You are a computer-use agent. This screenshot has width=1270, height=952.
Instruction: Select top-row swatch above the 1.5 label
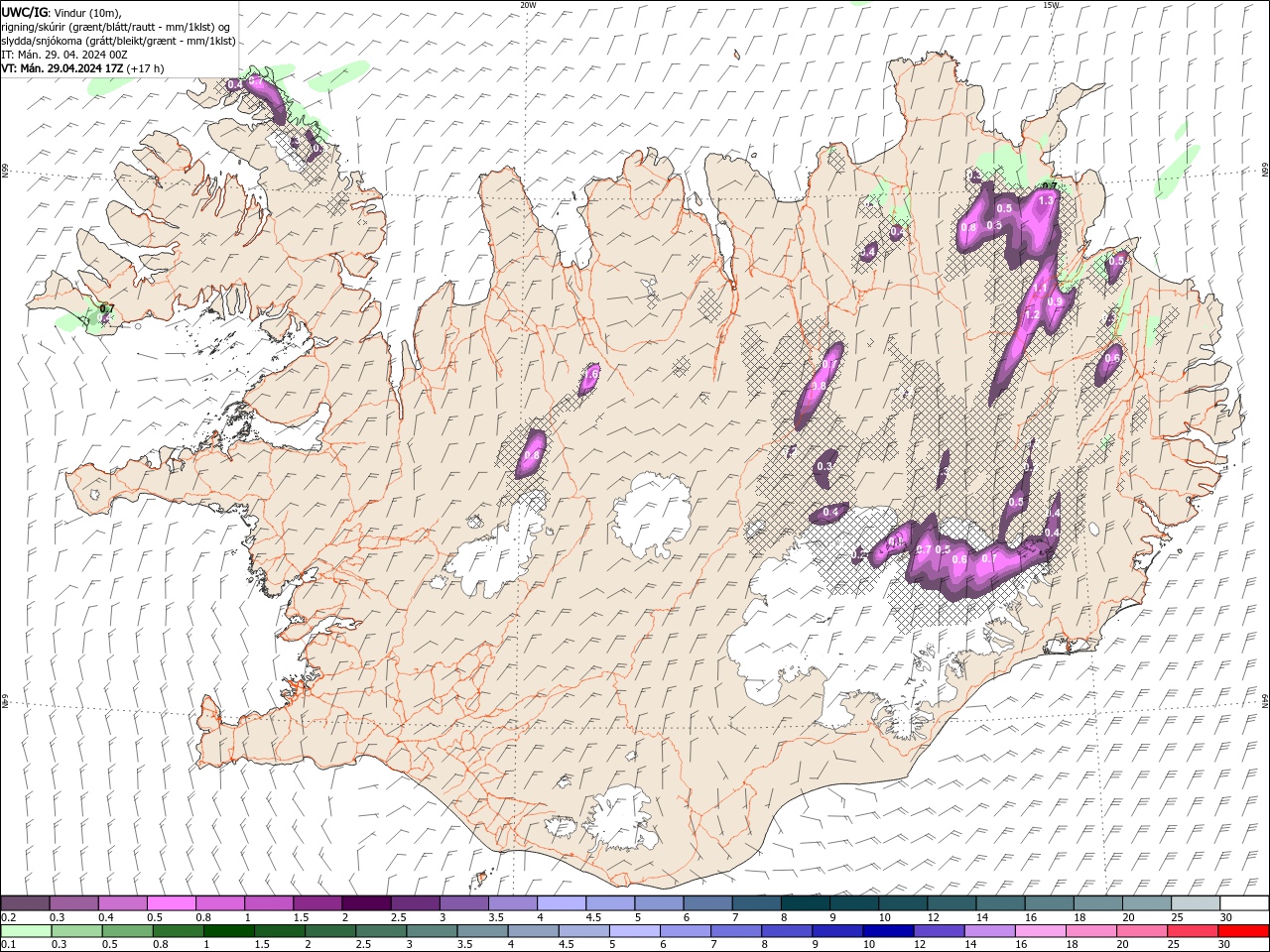click(317, 903)
